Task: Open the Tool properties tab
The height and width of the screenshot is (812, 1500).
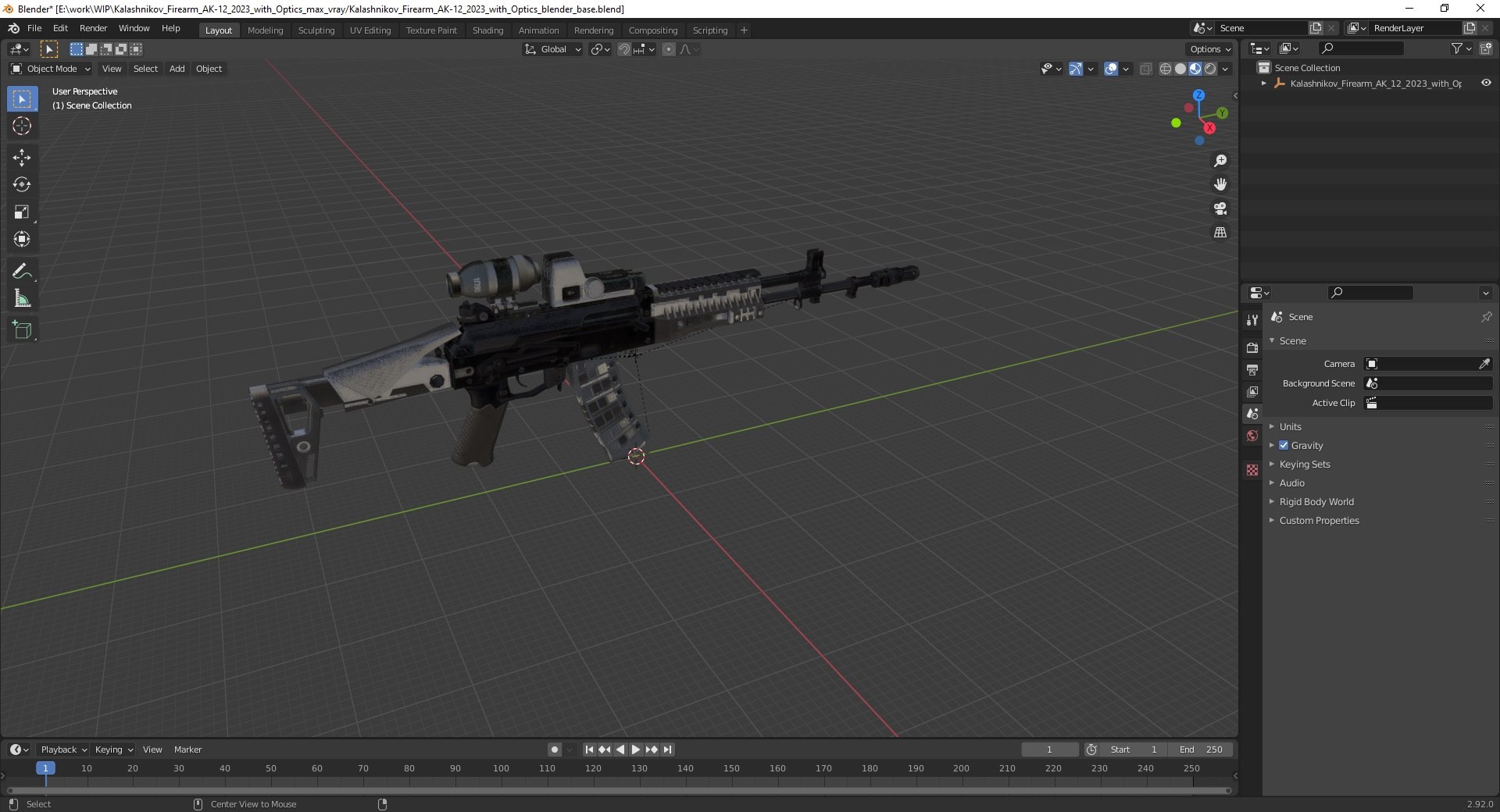Action: click(x=1252, y=320)
